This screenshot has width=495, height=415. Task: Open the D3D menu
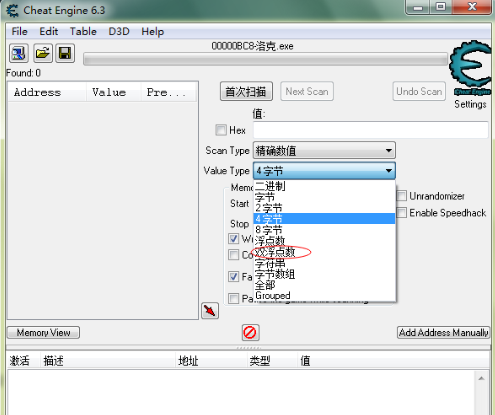click(x=119, y=31)
